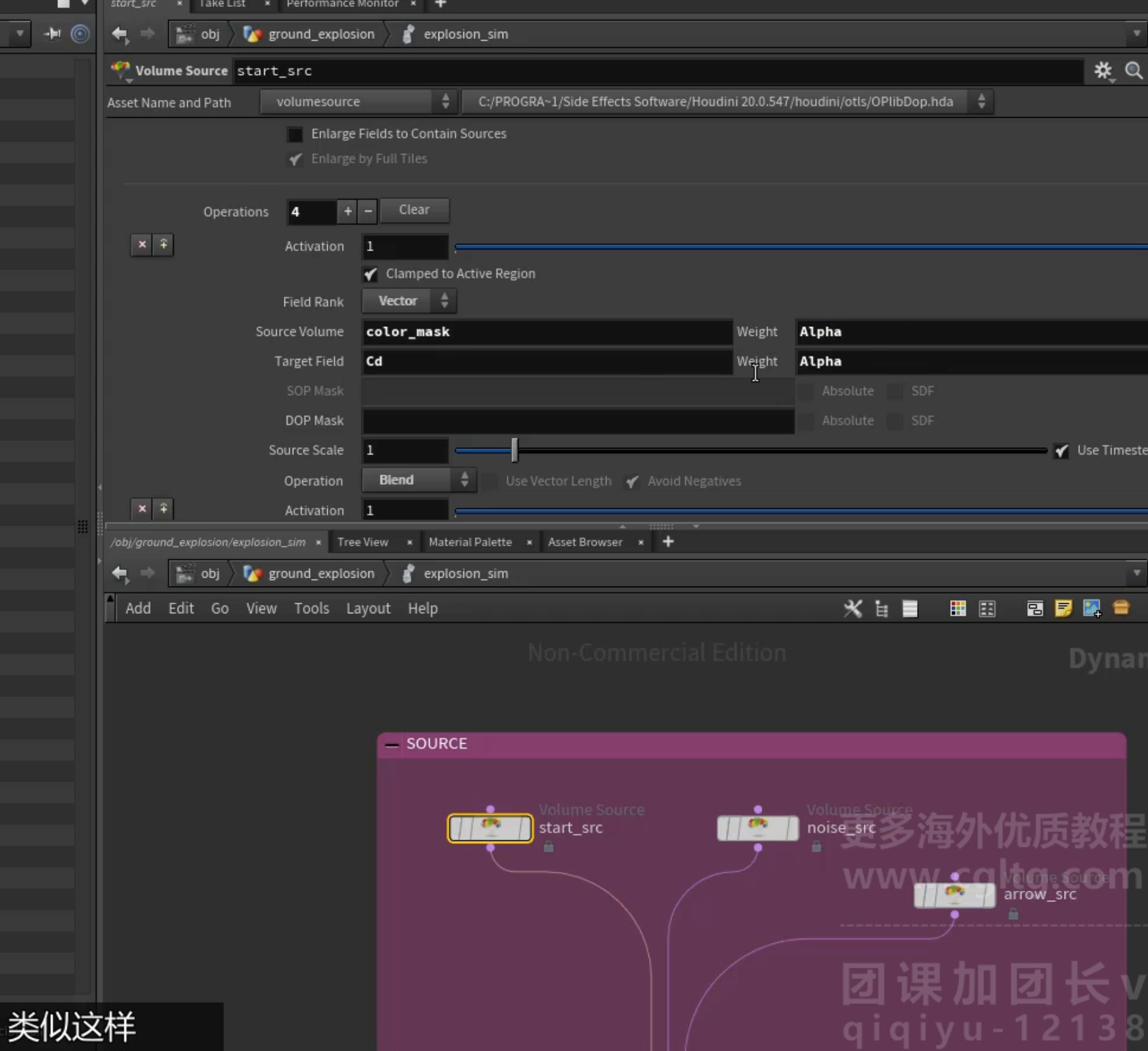1148x1051 pixels.
Task: Open the volumesource asset name dropdown
Action: (358, 101)
